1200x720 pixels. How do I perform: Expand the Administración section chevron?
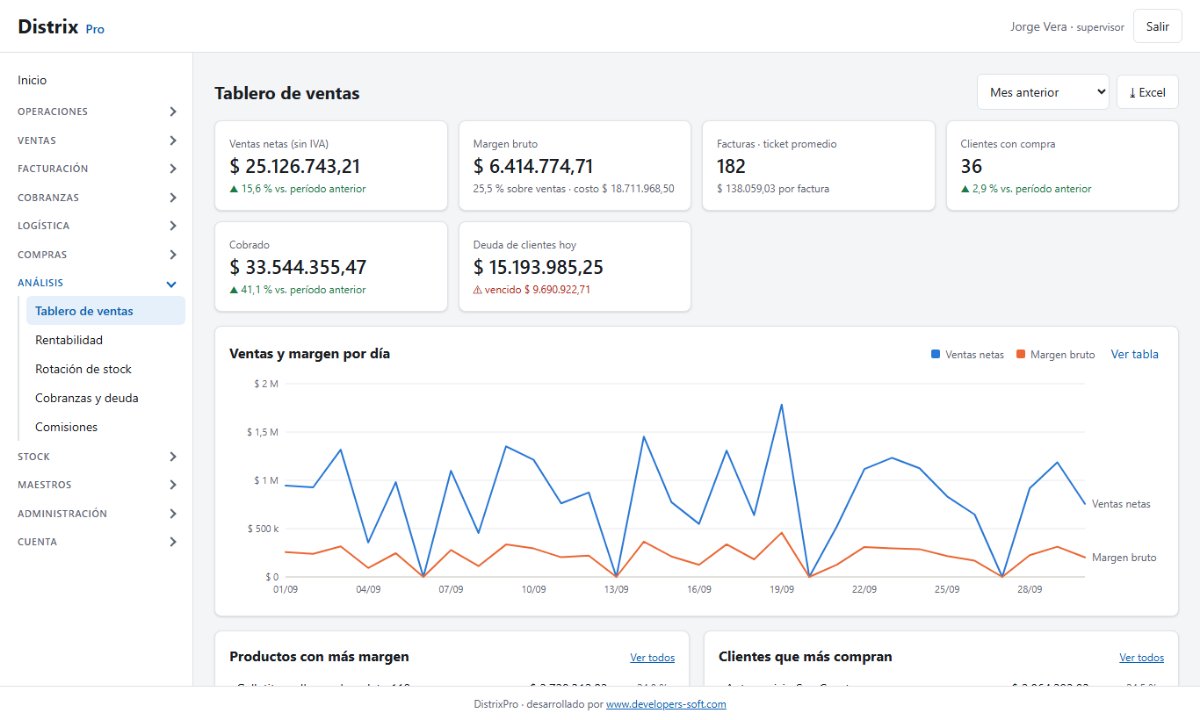pyautogui.click(x=172, y=514)
